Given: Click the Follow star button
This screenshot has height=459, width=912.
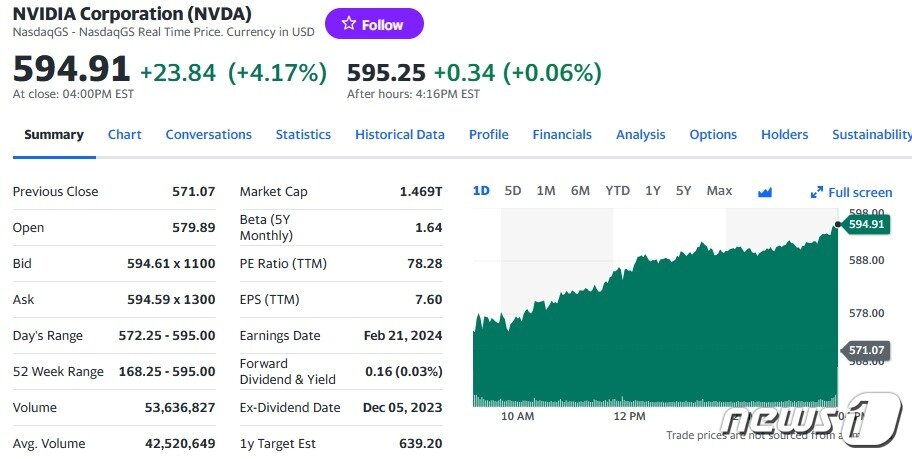Looking at the screenshot, I should point(374,24).
